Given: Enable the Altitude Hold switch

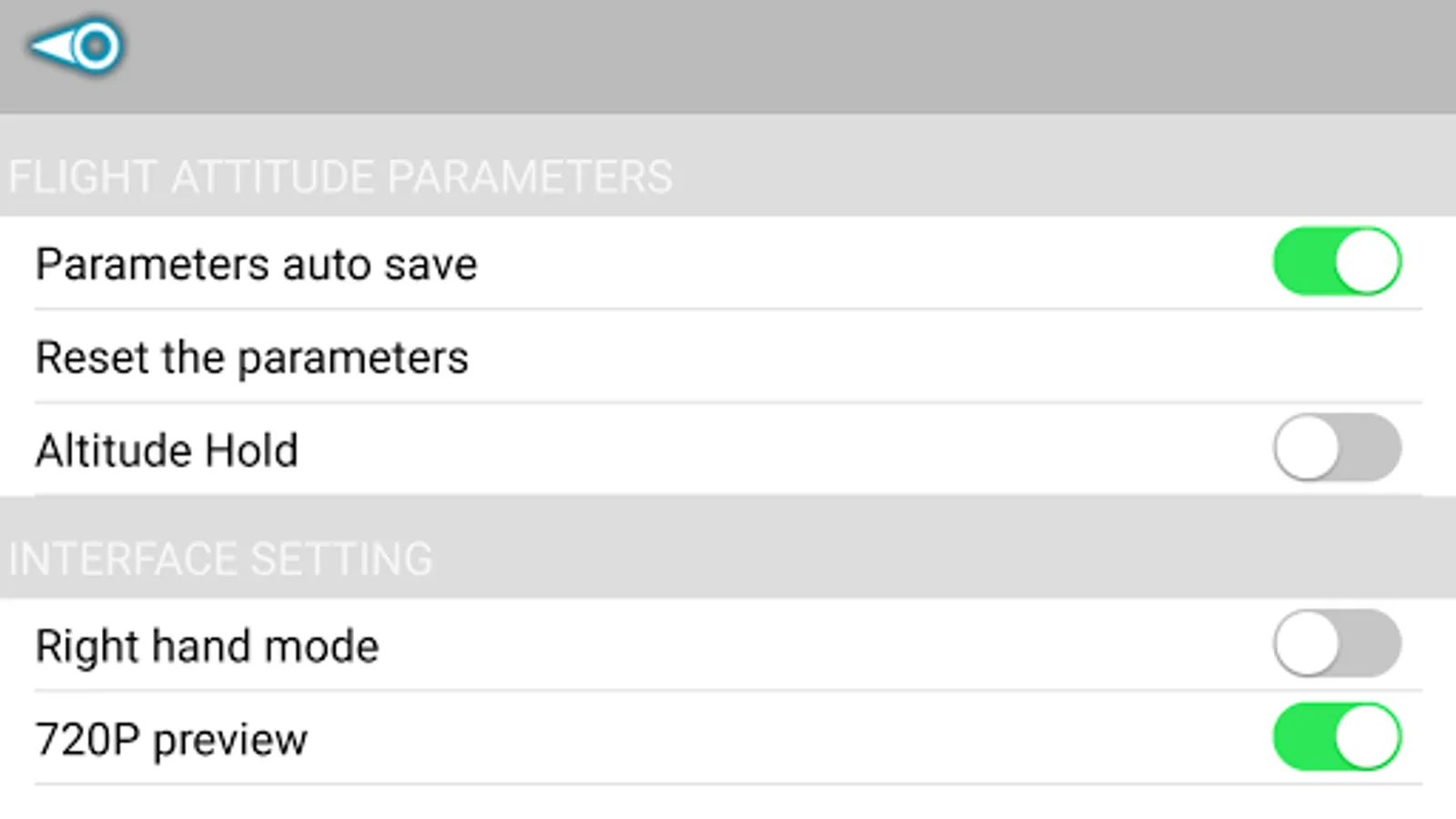Looking at the screenshot, I should pyautogui.click(x=1336, y=448).
